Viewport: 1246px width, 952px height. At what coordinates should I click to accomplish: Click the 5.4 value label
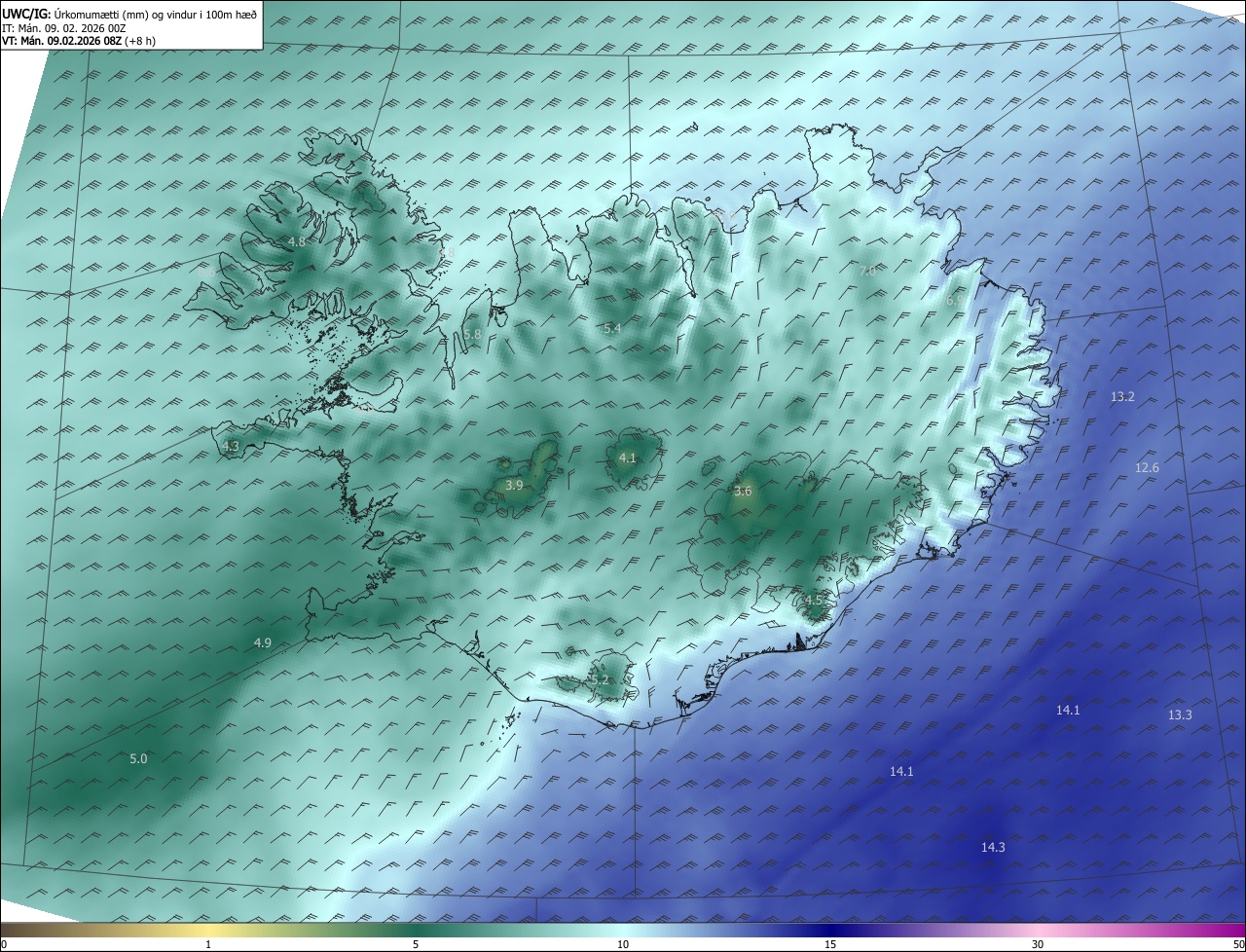click(612, 330)
